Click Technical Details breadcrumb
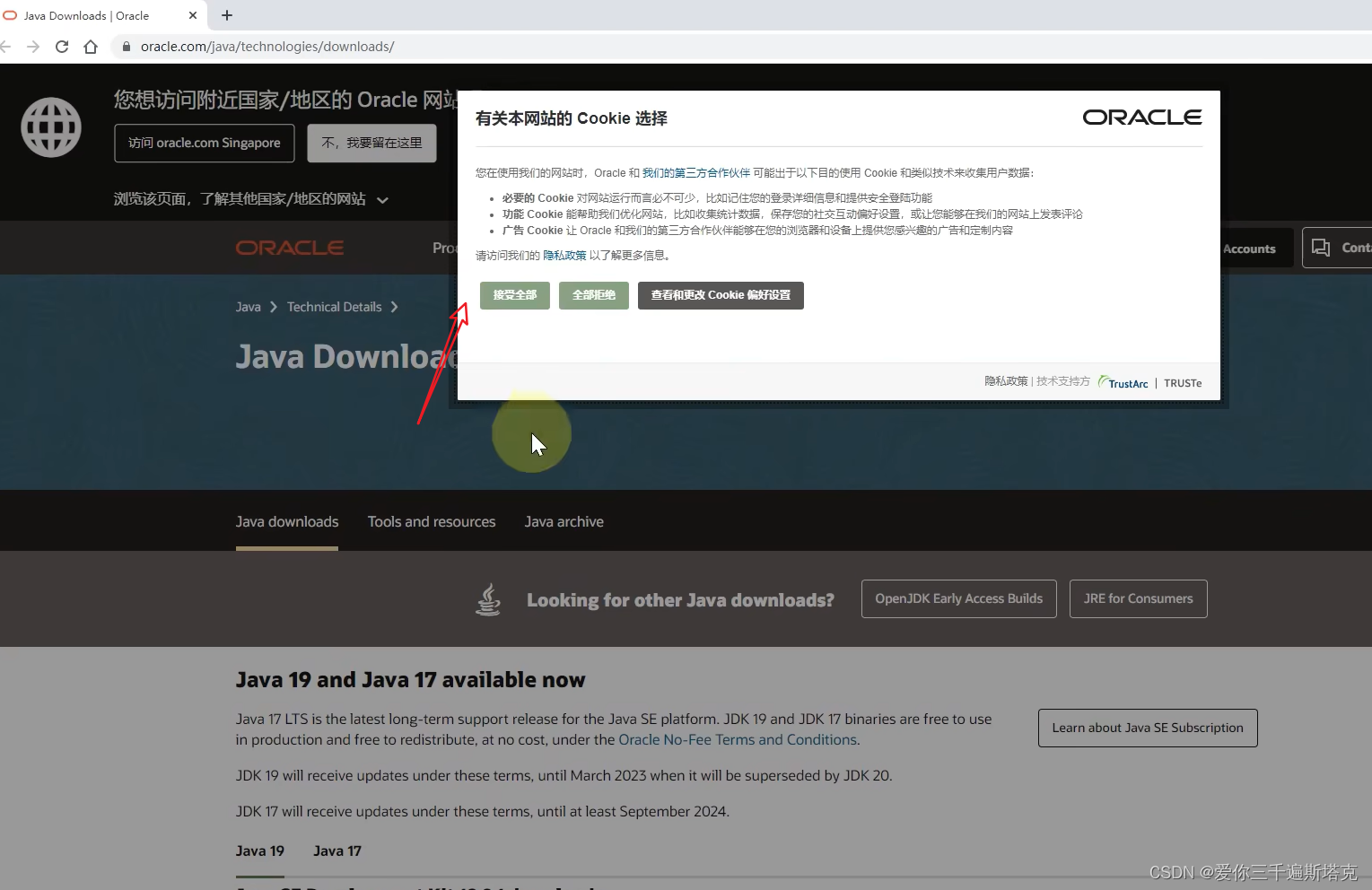Viewport: 1372px width, 890px height. [335, 307]
